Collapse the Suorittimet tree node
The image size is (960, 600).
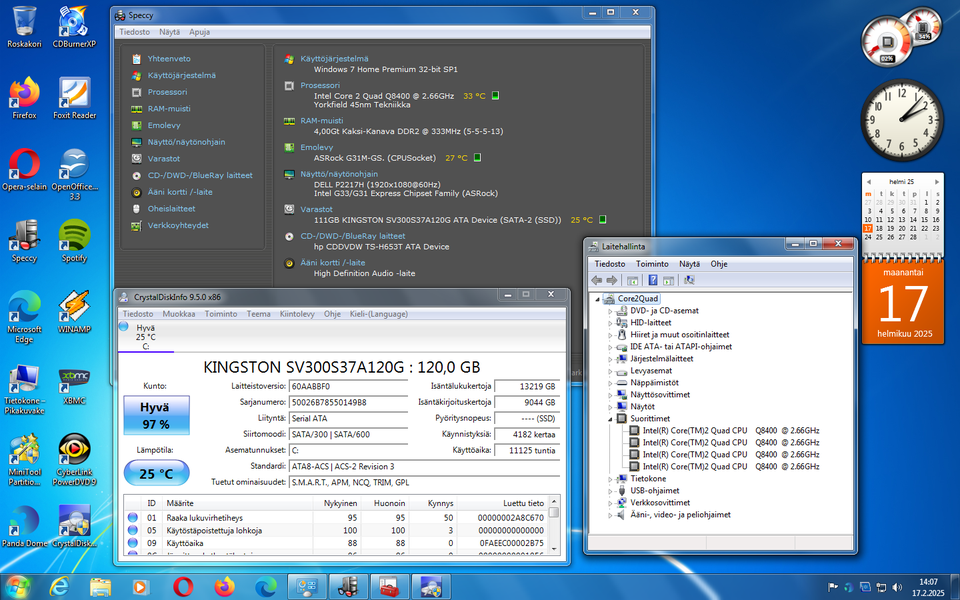click(x=611, y=419)
